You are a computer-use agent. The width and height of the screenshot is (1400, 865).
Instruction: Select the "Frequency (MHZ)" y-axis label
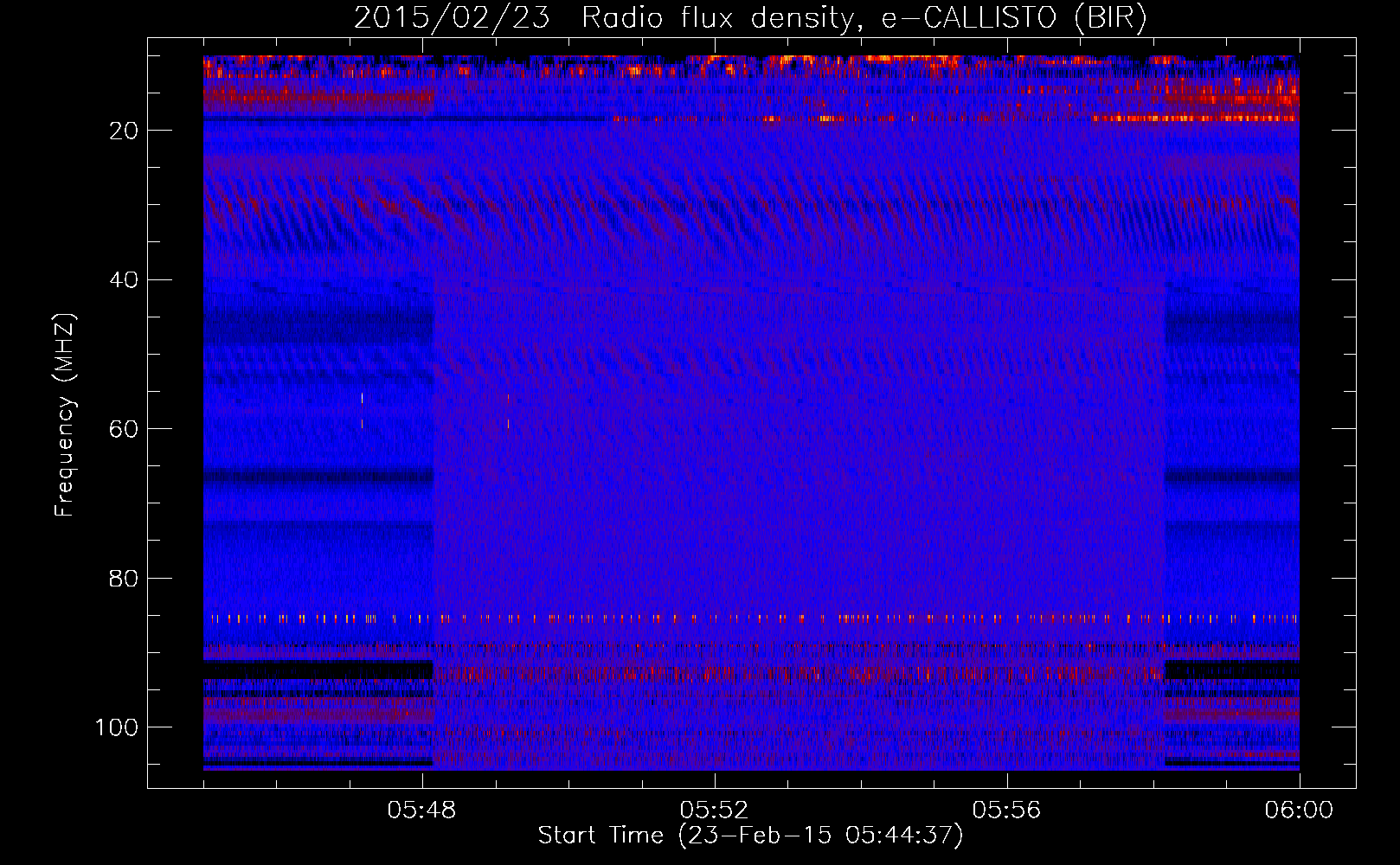66,414
